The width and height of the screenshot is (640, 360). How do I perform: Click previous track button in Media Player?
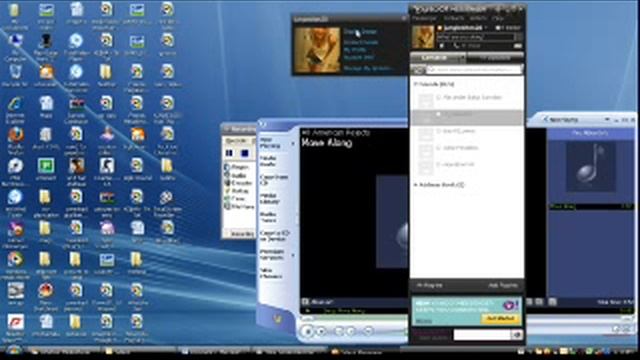(x=339, y=331)
